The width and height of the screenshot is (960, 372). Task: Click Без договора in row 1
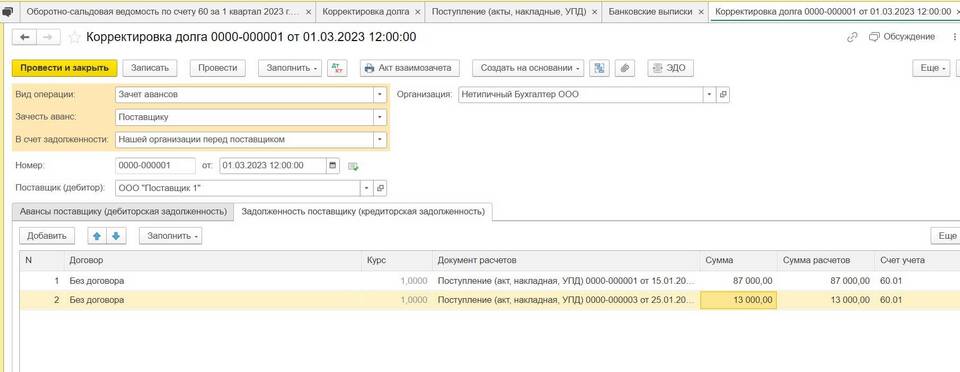[97, 281]
